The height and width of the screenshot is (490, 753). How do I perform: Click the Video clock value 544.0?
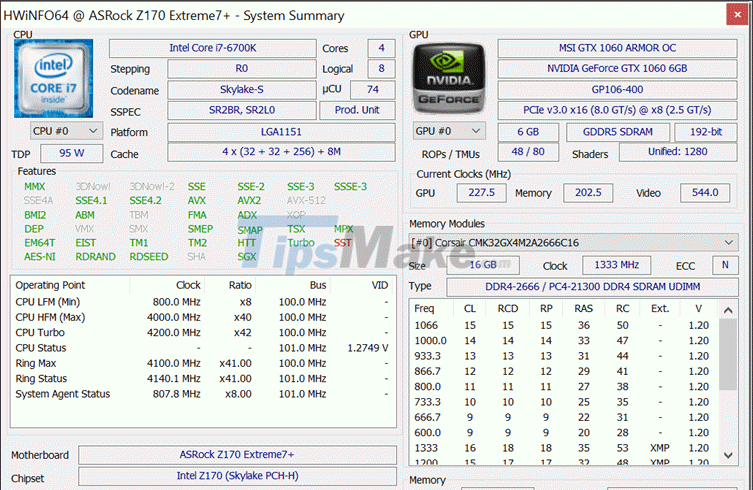[705, 193]
